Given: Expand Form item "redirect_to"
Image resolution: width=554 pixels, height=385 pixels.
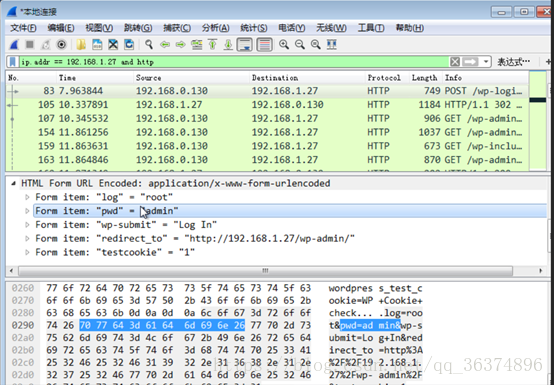Looking at the screenshot, I should click(x=27, y=238).
